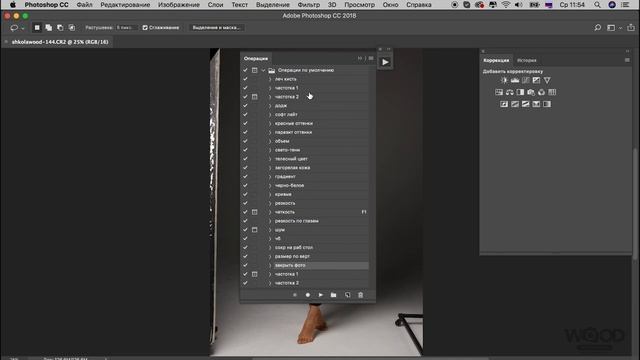The width and height of the screenshot is (640, 360).
Task: Expand the чб action
Action: point(270,239)
